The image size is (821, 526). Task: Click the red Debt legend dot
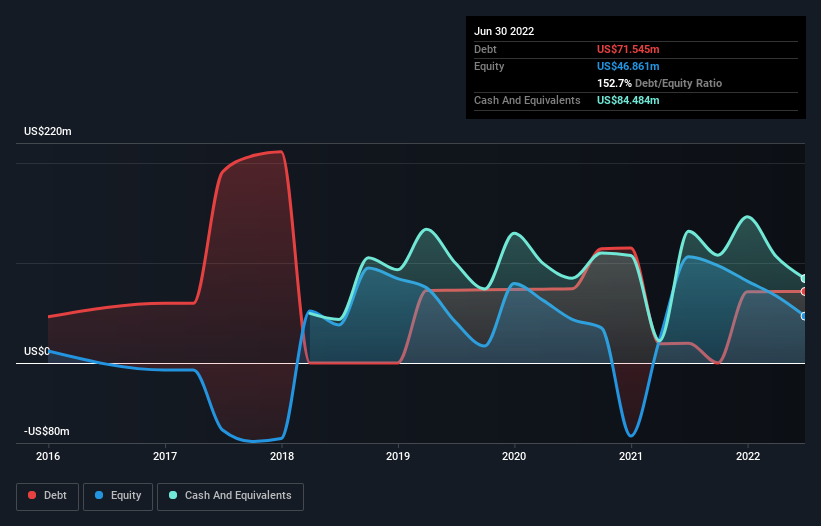point(32,495)
